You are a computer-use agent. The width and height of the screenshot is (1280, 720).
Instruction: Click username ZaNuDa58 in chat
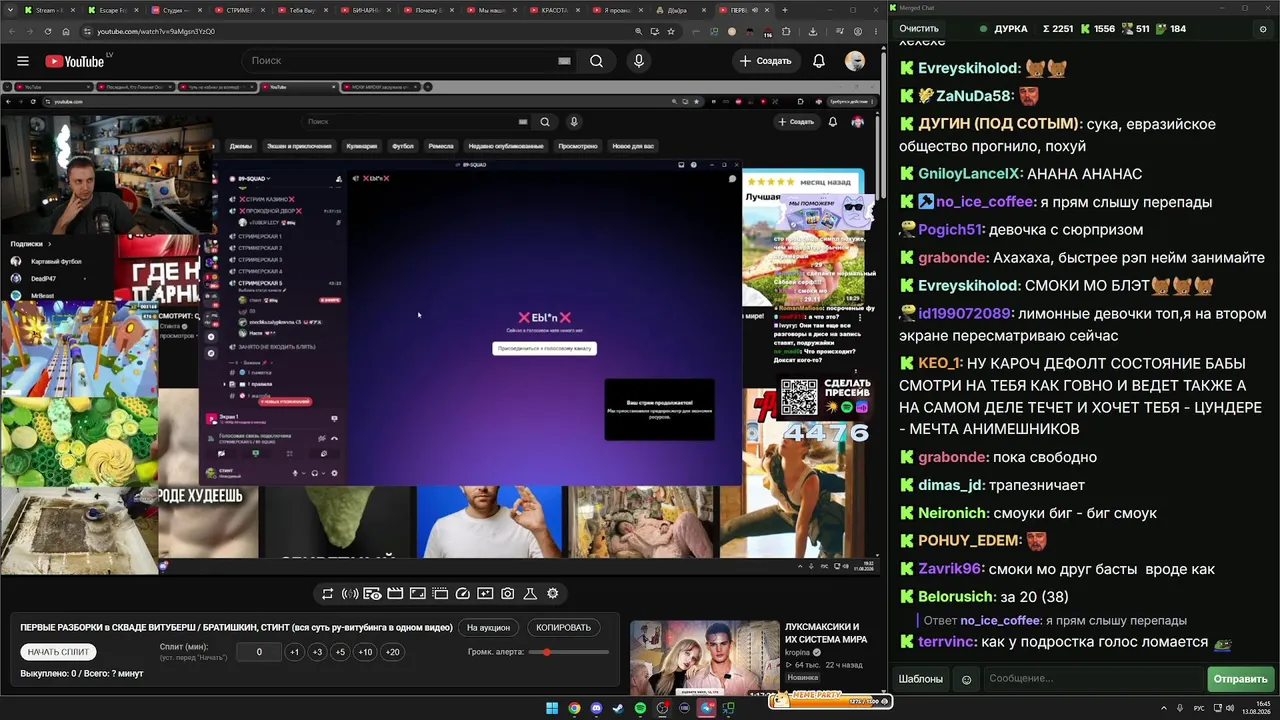(x=975, y=96)
